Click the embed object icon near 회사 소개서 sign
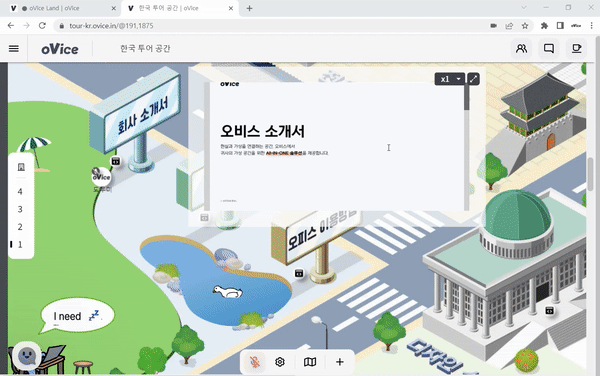This screenshot has height=376, width=600. click(x=116, y=161)
